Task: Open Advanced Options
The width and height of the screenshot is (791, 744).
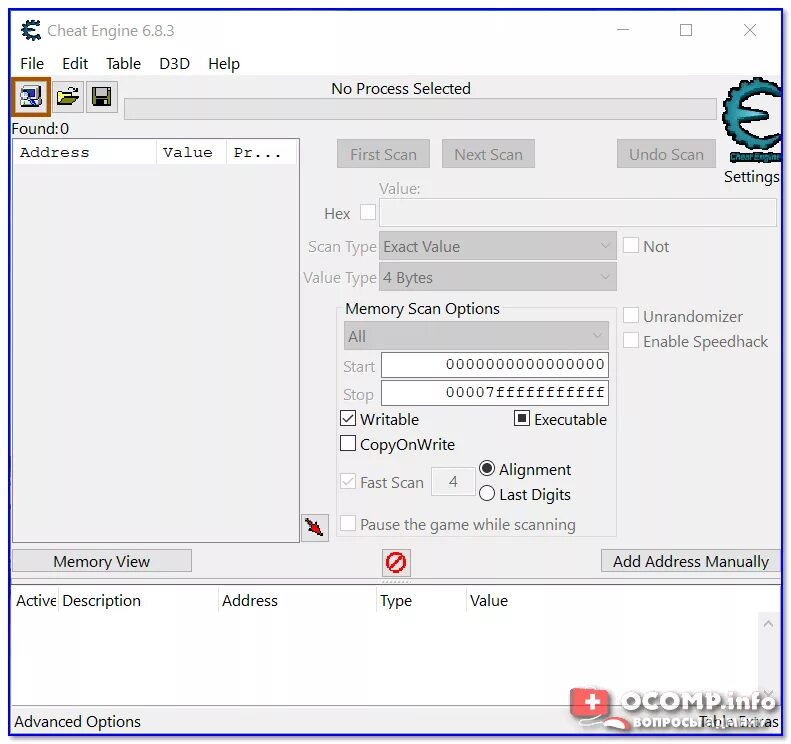Action: tap(77, 722)
